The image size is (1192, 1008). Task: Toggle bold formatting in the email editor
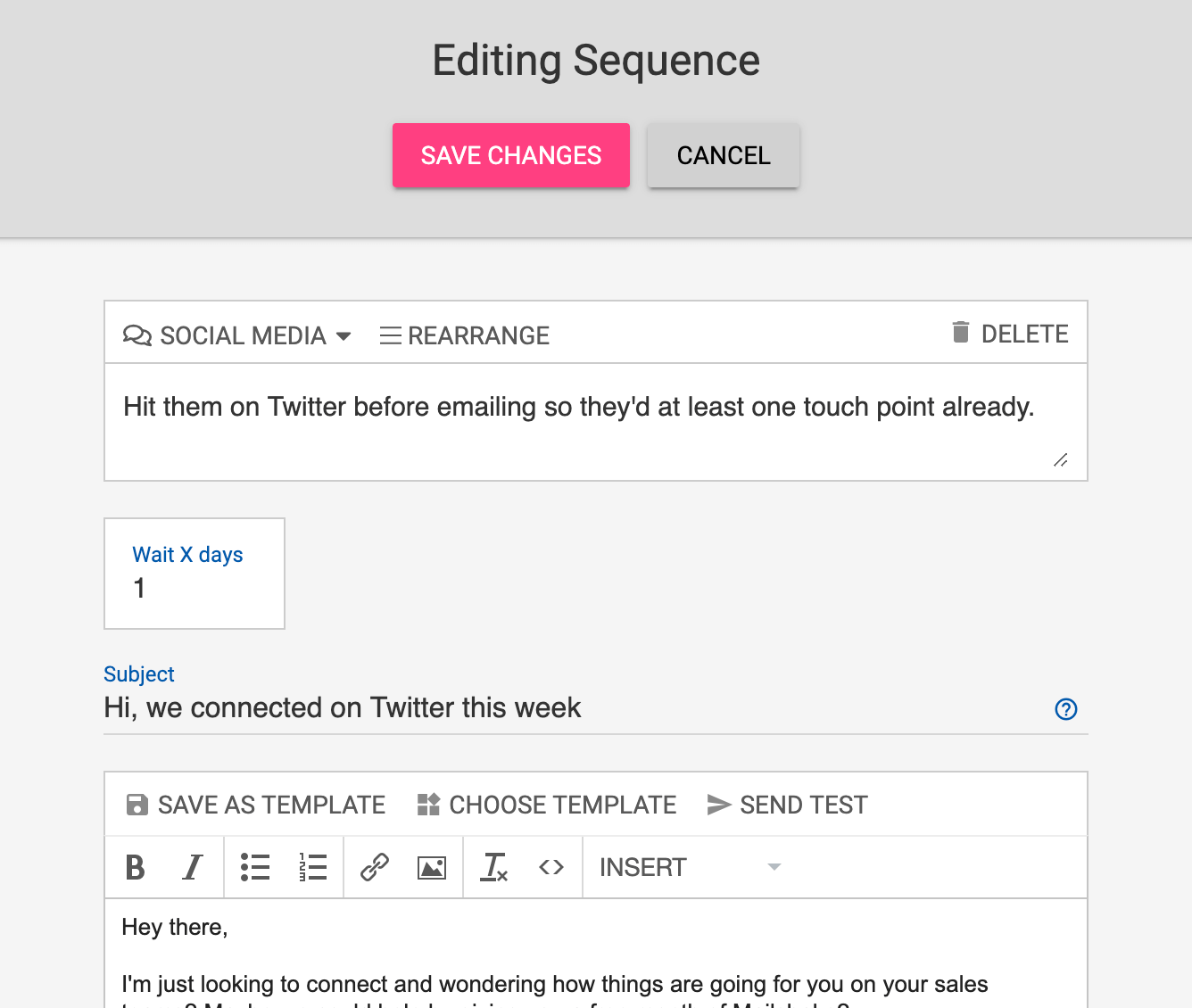point(135,866)
